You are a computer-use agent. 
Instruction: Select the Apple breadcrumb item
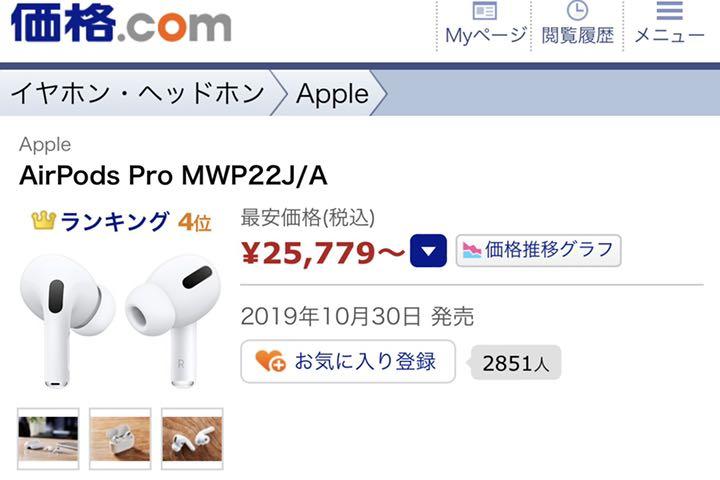332,94
